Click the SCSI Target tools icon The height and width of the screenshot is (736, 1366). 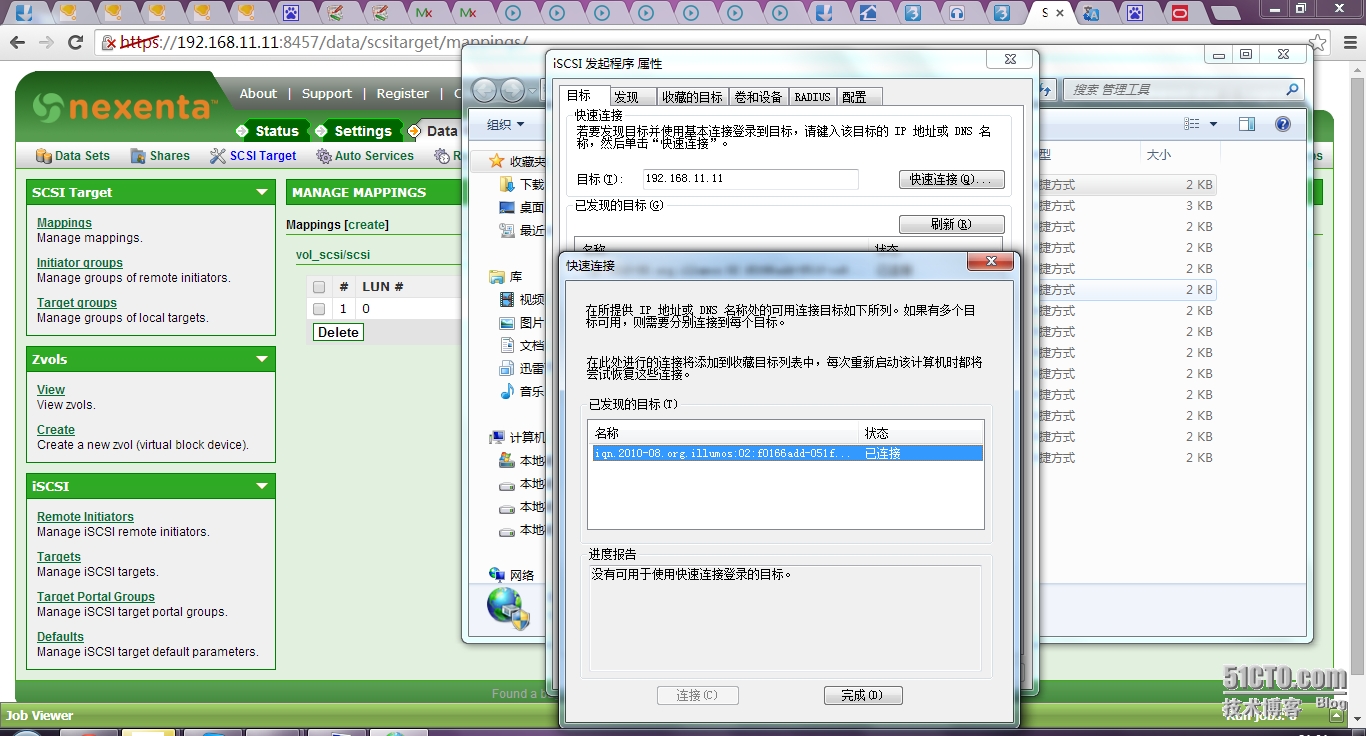coord(218,156)
